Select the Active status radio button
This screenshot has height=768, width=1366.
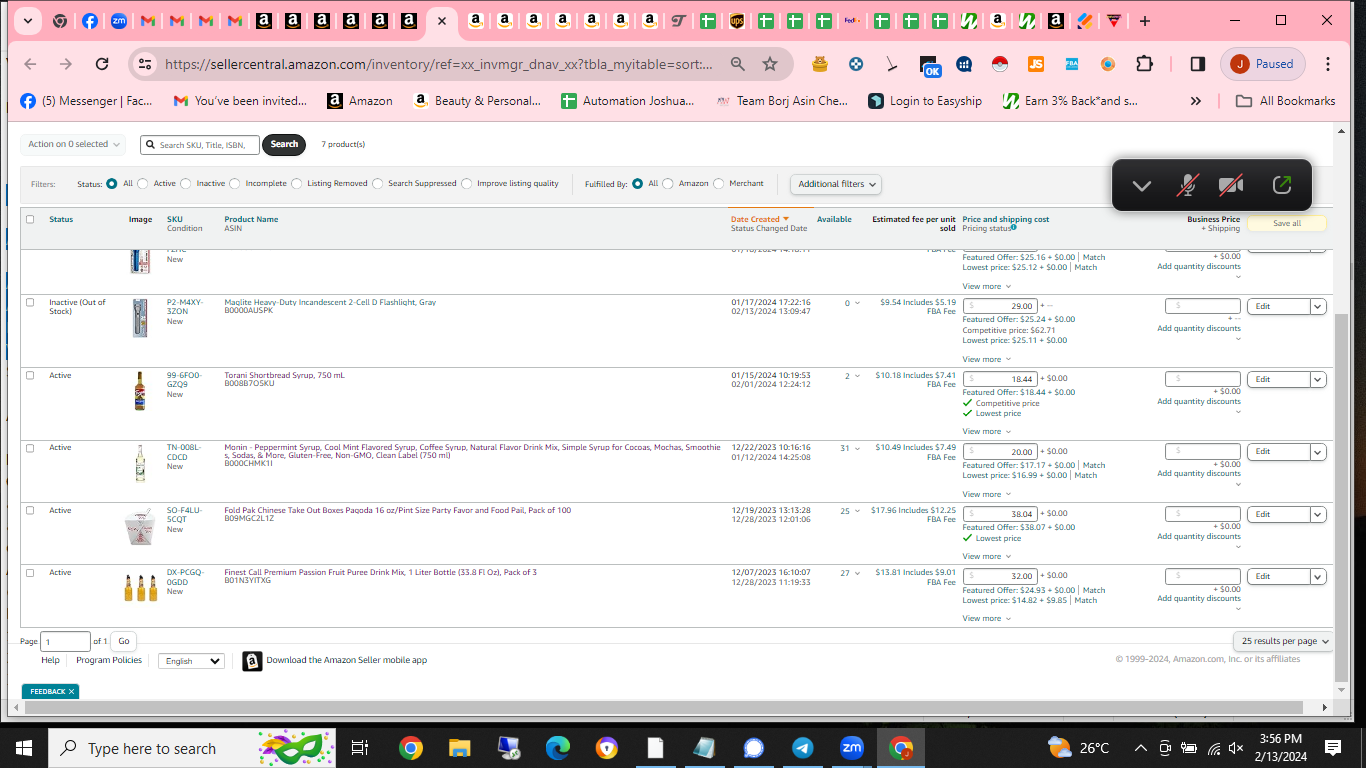point(143,184)
